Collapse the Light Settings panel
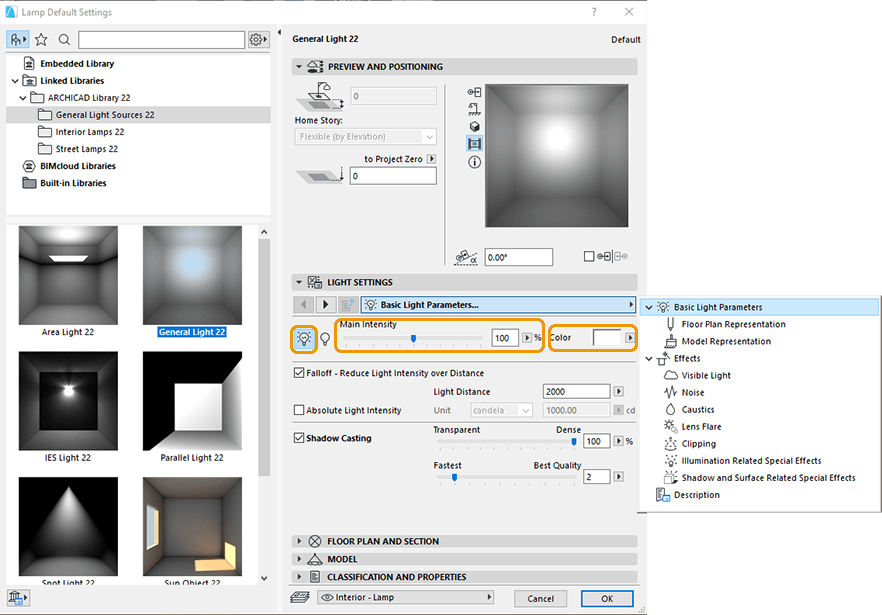Screen dimensions: 882x615 click(x=299, y=282)
